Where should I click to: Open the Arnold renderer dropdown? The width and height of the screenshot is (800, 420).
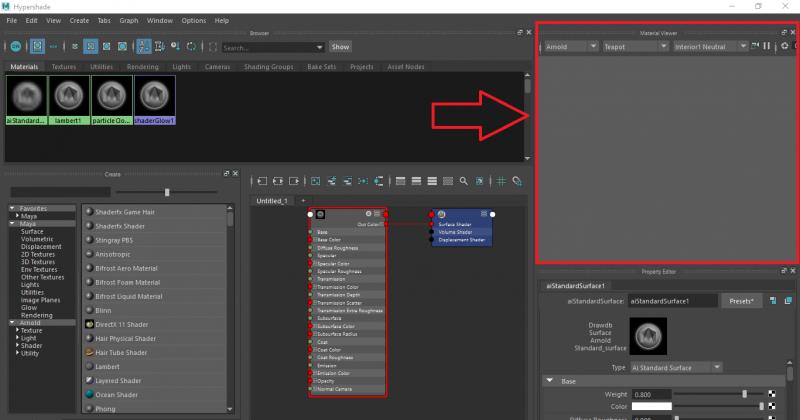[x=571, y=46]
